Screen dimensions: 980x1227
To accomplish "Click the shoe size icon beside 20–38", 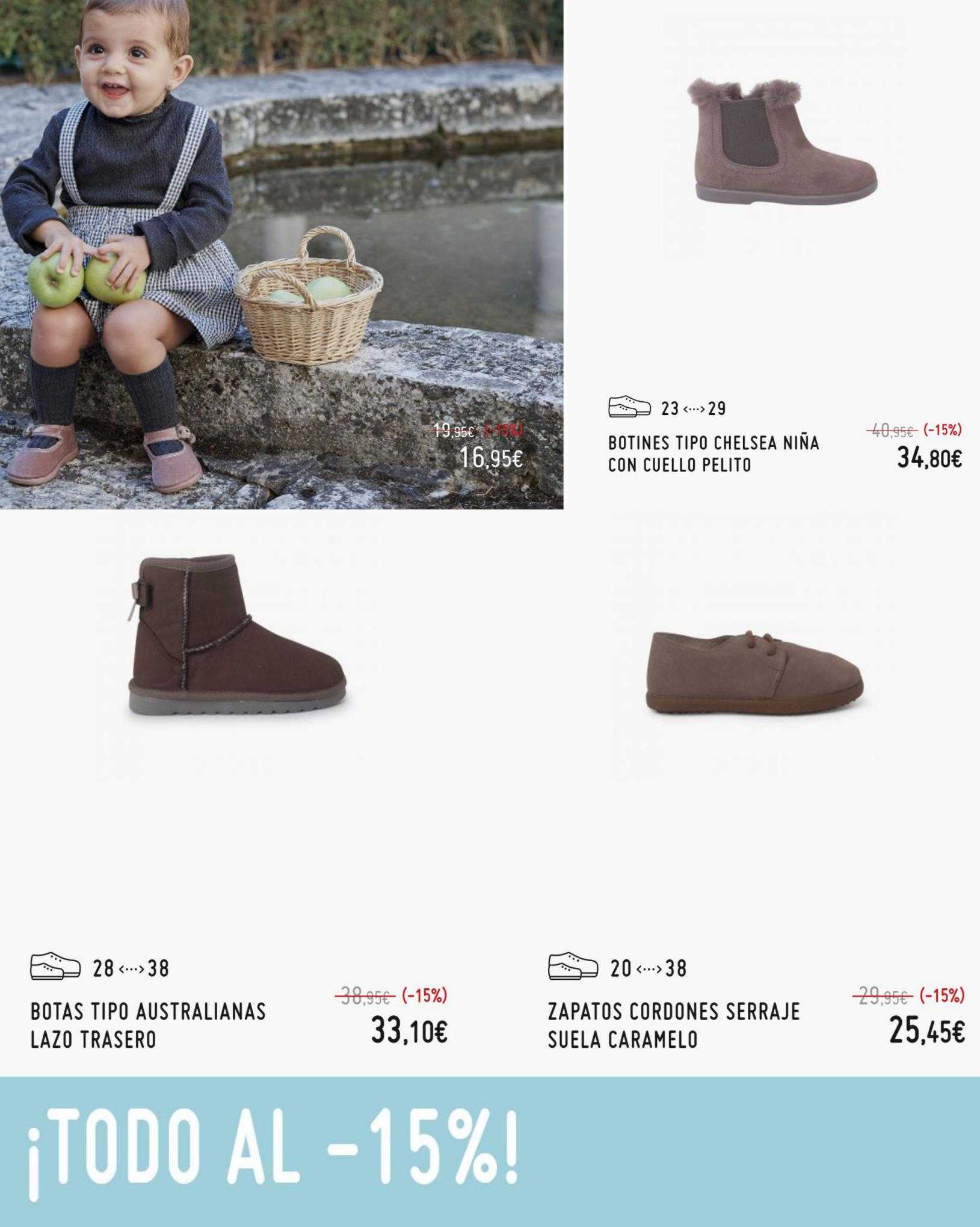I will click(573, 967).
